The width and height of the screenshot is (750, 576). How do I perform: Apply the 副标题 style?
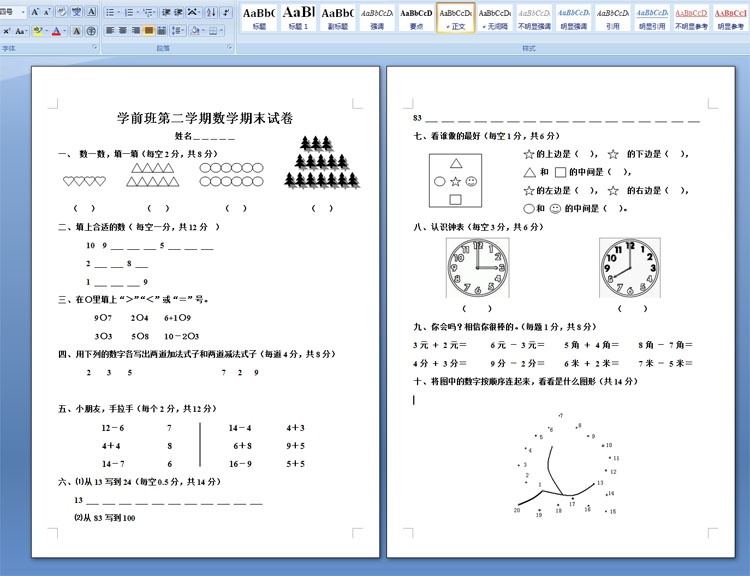337,18
